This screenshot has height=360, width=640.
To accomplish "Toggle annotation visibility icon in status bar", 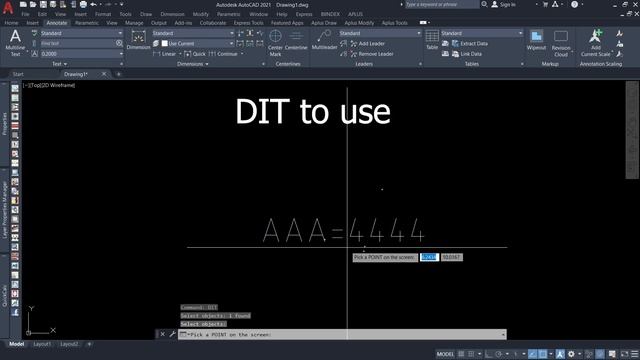I will click(560, 354).
